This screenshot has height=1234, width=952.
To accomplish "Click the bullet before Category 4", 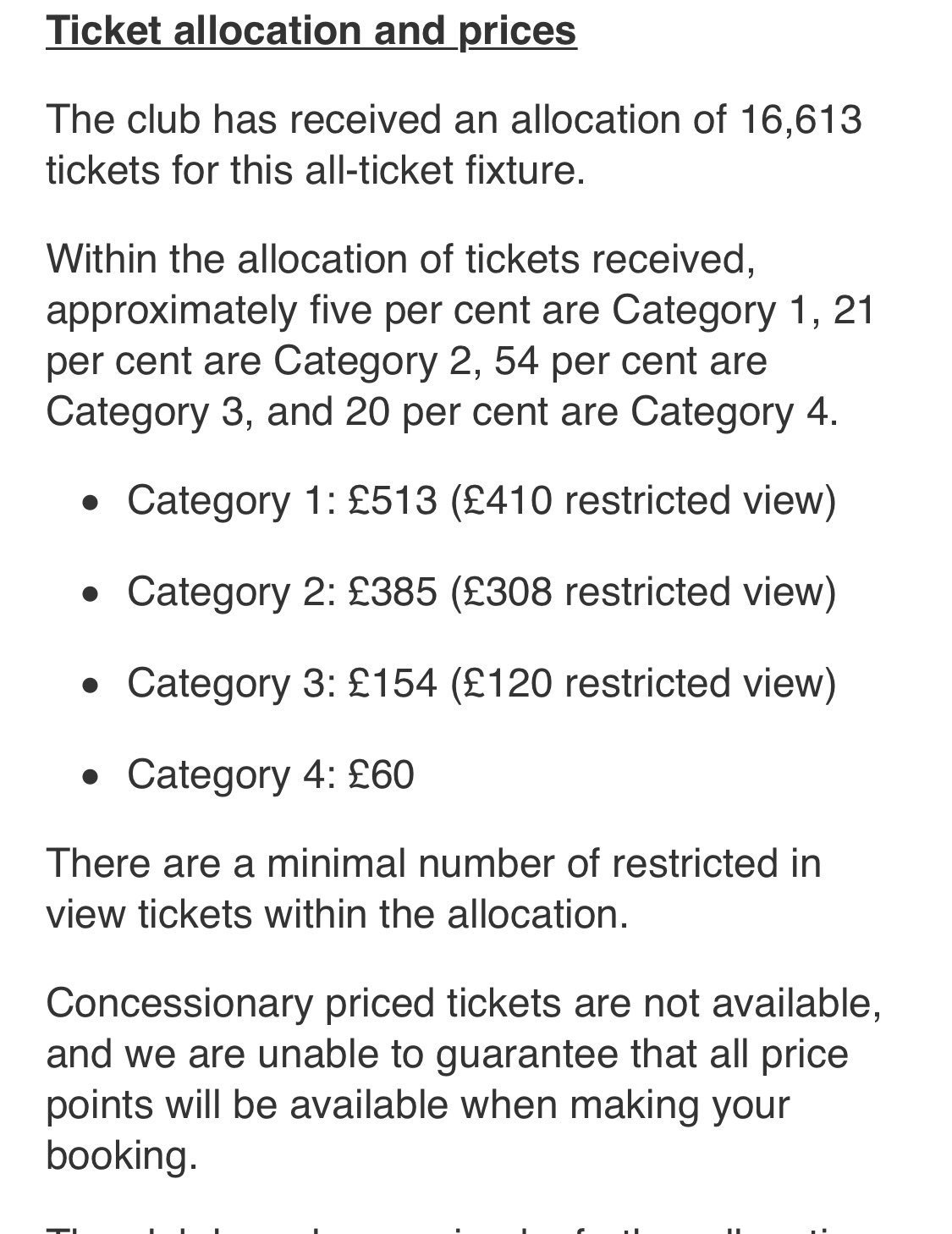I will [x=91, y=778].
